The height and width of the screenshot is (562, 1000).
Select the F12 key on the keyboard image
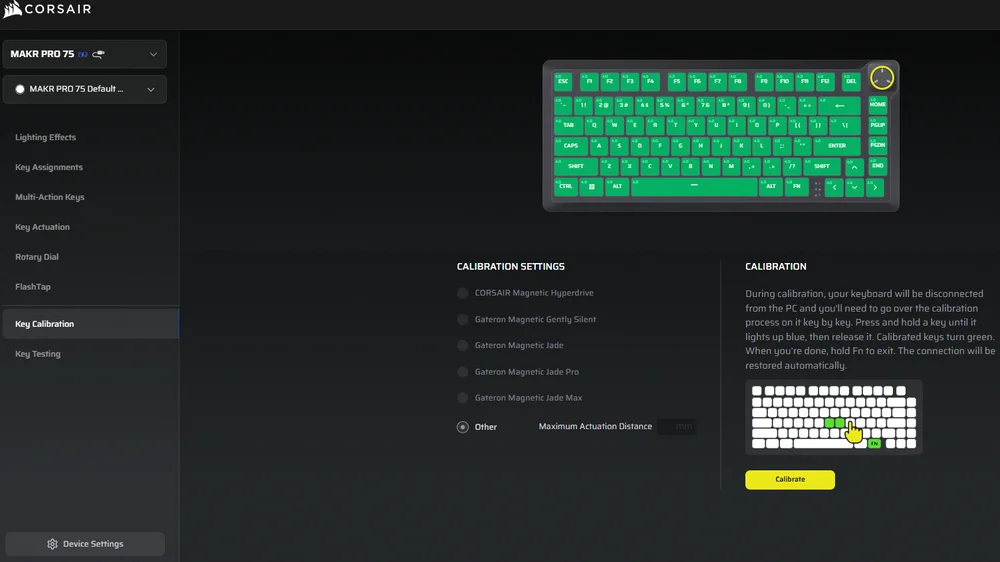point(825,81)
